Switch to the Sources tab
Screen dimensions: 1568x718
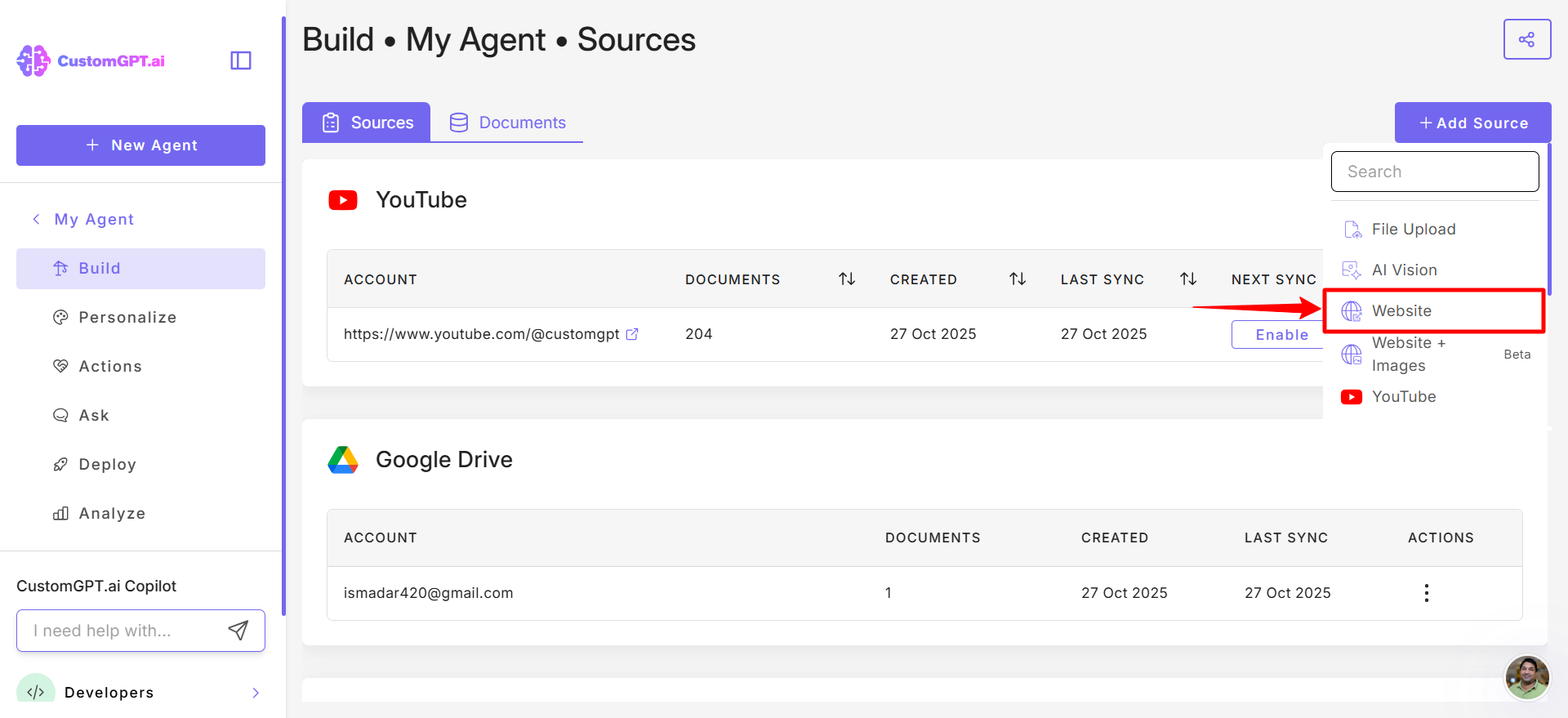(366, 123)
